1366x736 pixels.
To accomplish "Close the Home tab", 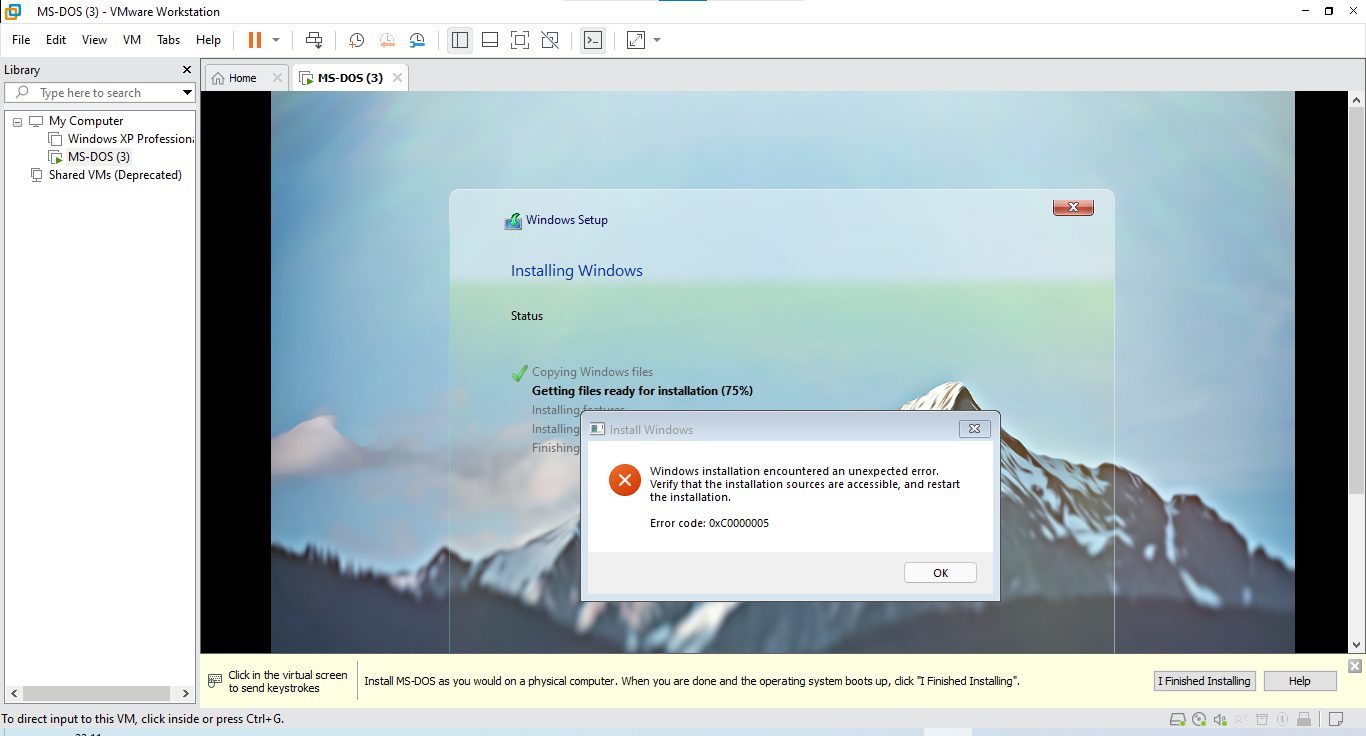I will coord(277,78).
